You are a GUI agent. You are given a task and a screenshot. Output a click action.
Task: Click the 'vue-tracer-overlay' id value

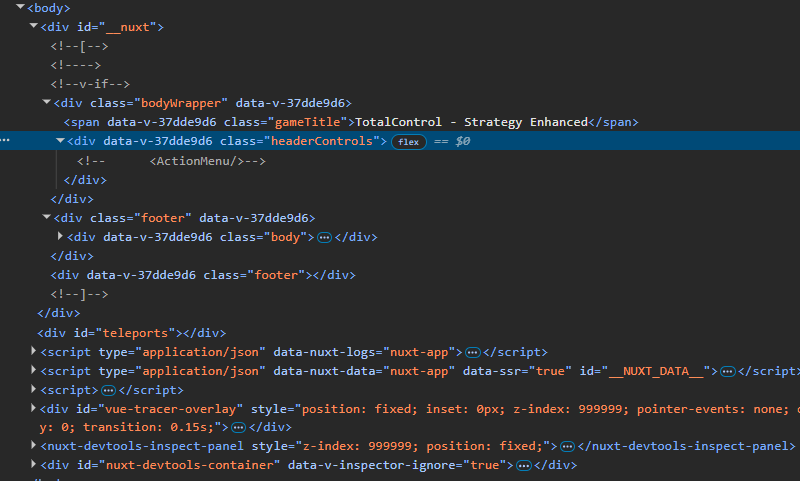click(x=171, y=409)
